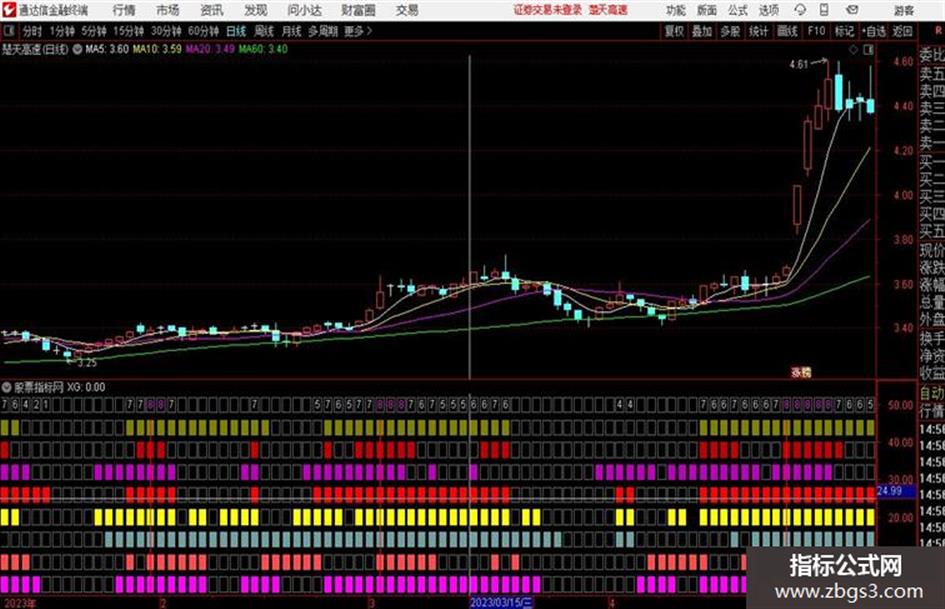Open the customer service headset icon
The height and width of the screenshot is (609, 945).
[800, 10]
